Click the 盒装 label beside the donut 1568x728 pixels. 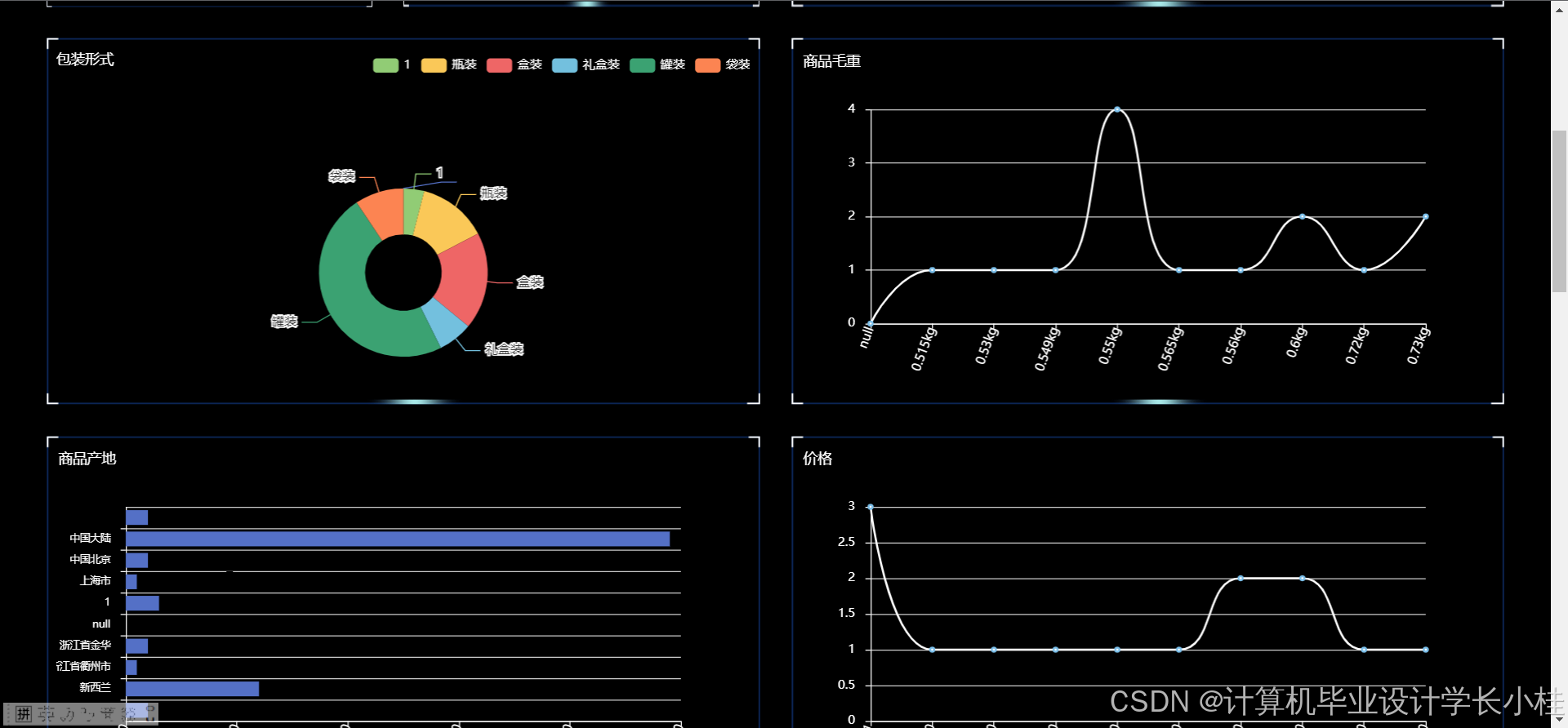point(530,282)
